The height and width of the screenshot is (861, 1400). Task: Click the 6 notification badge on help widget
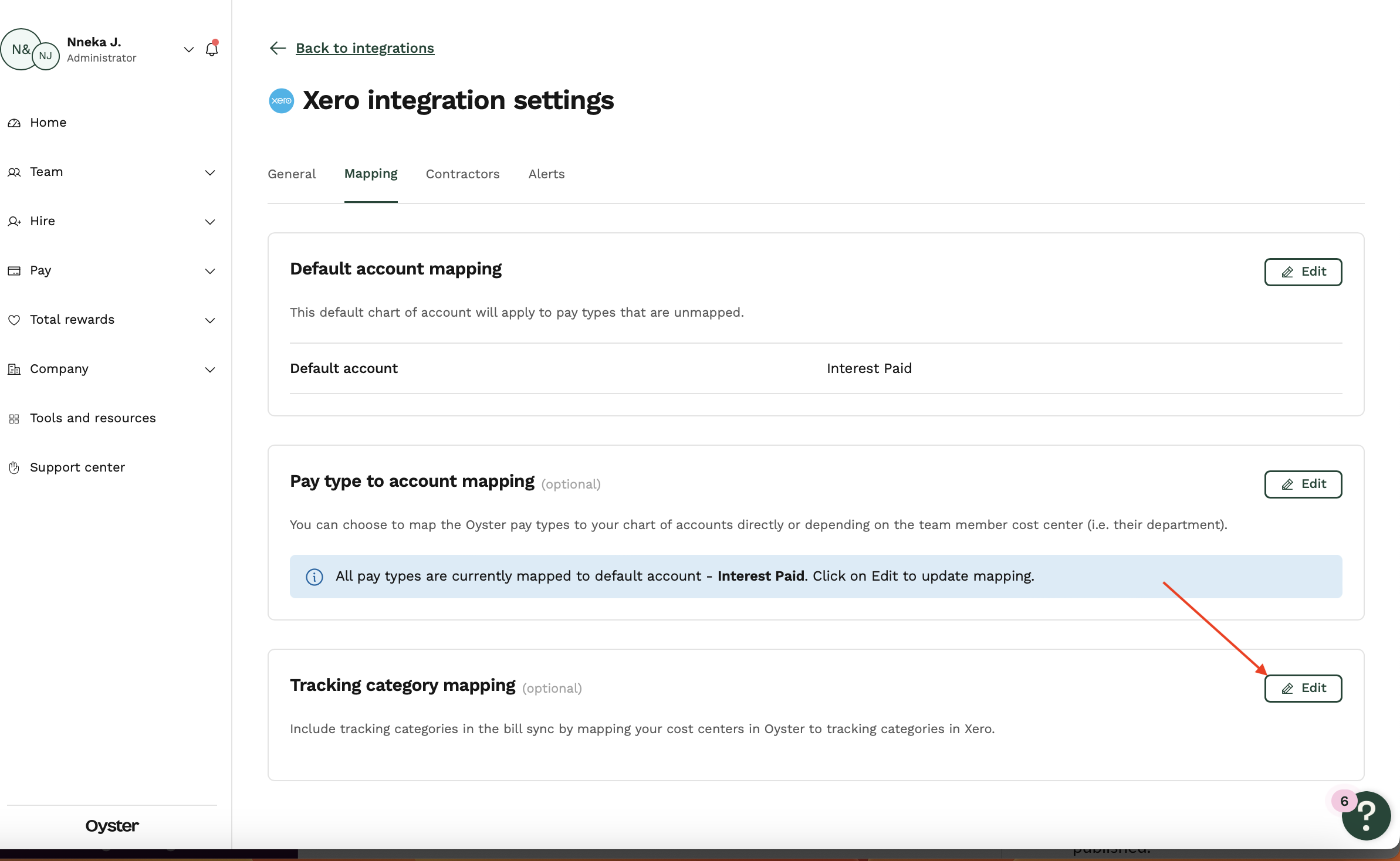1344,801
